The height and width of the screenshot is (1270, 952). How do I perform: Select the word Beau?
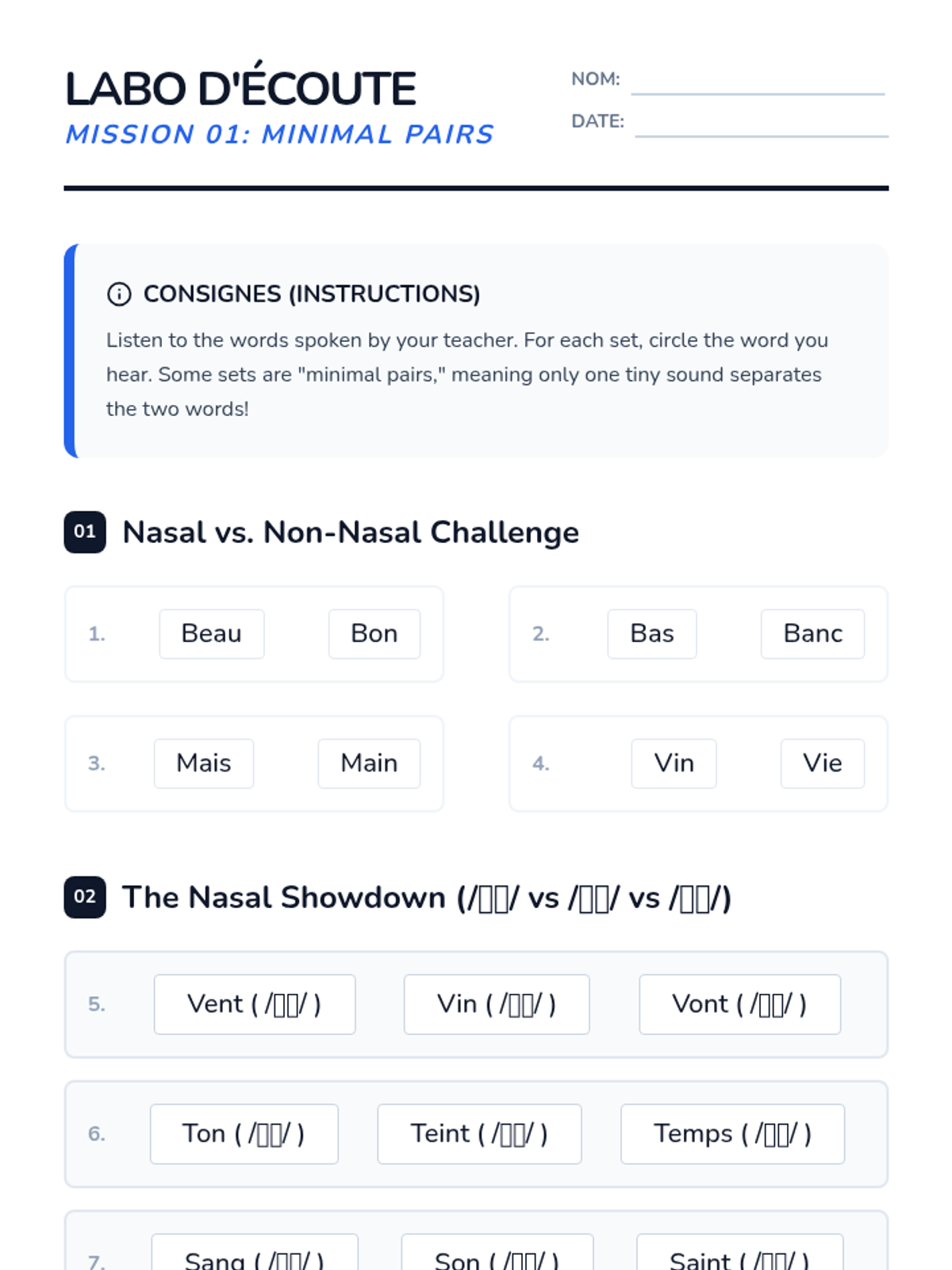click(x=212, y=634)
